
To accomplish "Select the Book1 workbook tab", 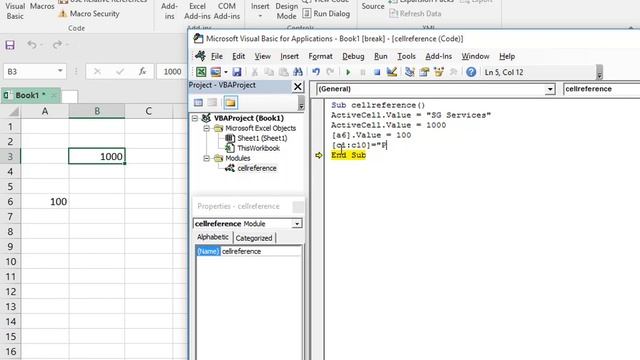I will (31, 96).
